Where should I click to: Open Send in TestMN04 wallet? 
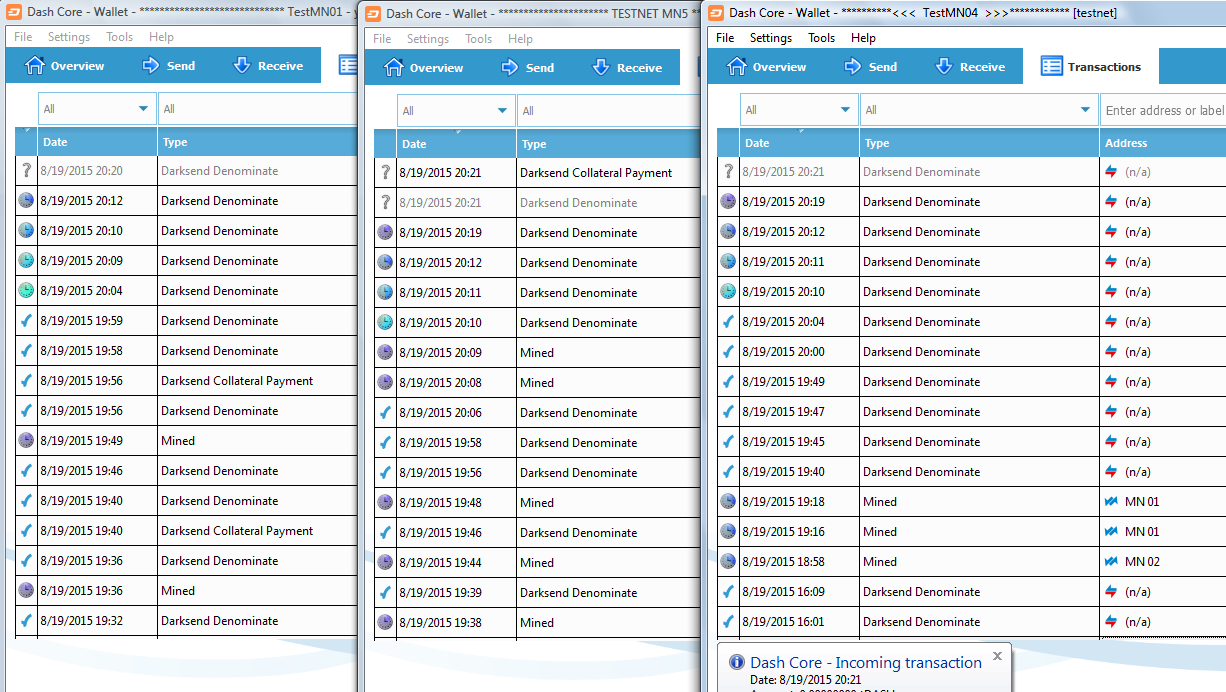tap(870, 67)
